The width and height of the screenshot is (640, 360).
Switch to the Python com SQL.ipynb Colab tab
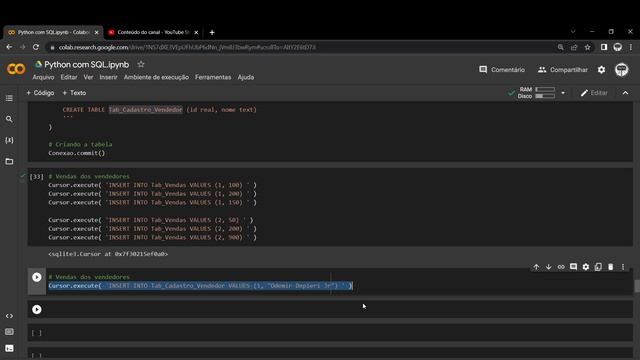tap(53, 32)
